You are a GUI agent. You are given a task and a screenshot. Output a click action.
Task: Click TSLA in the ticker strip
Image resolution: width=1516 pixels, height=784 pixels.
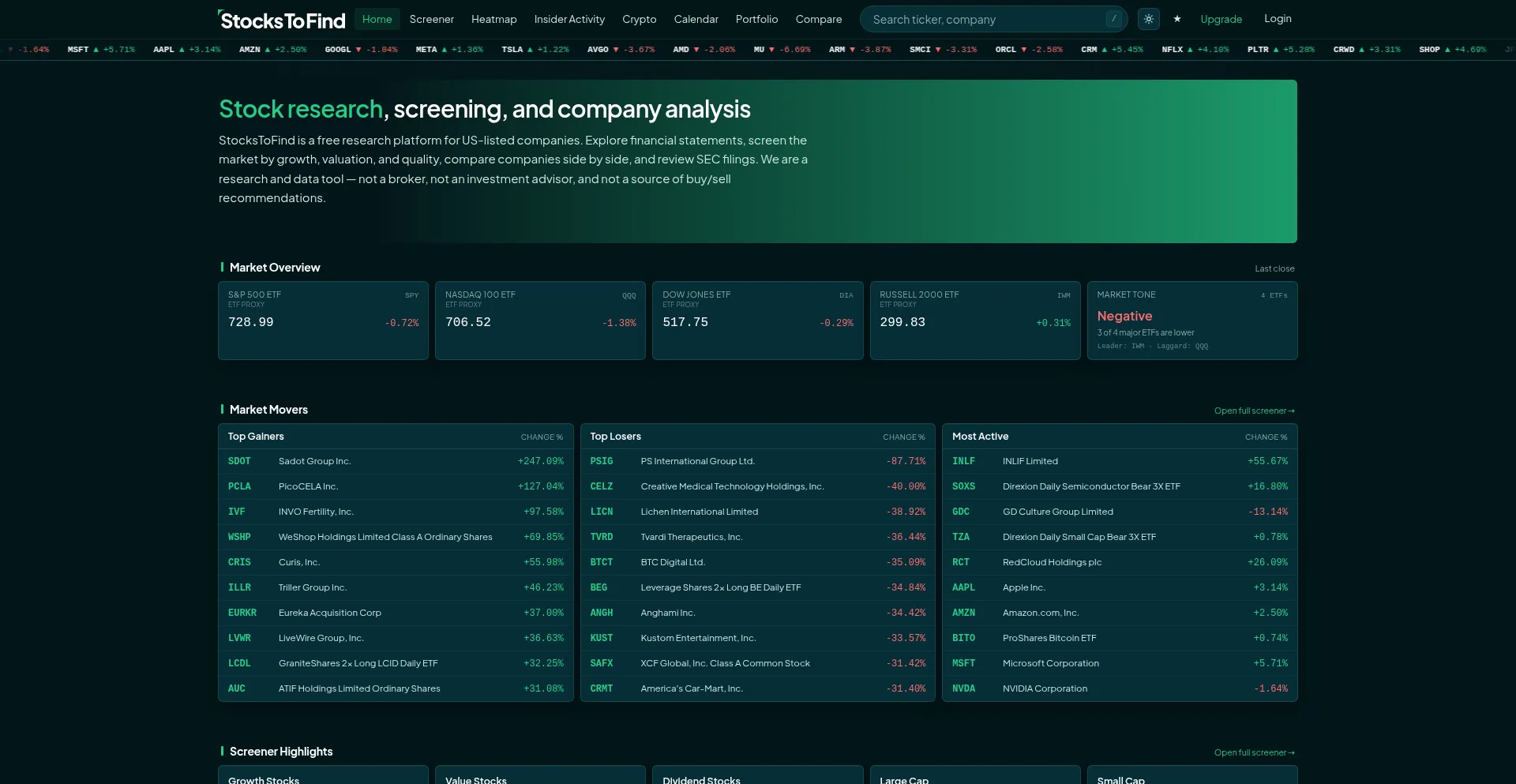tap(535, 50)
